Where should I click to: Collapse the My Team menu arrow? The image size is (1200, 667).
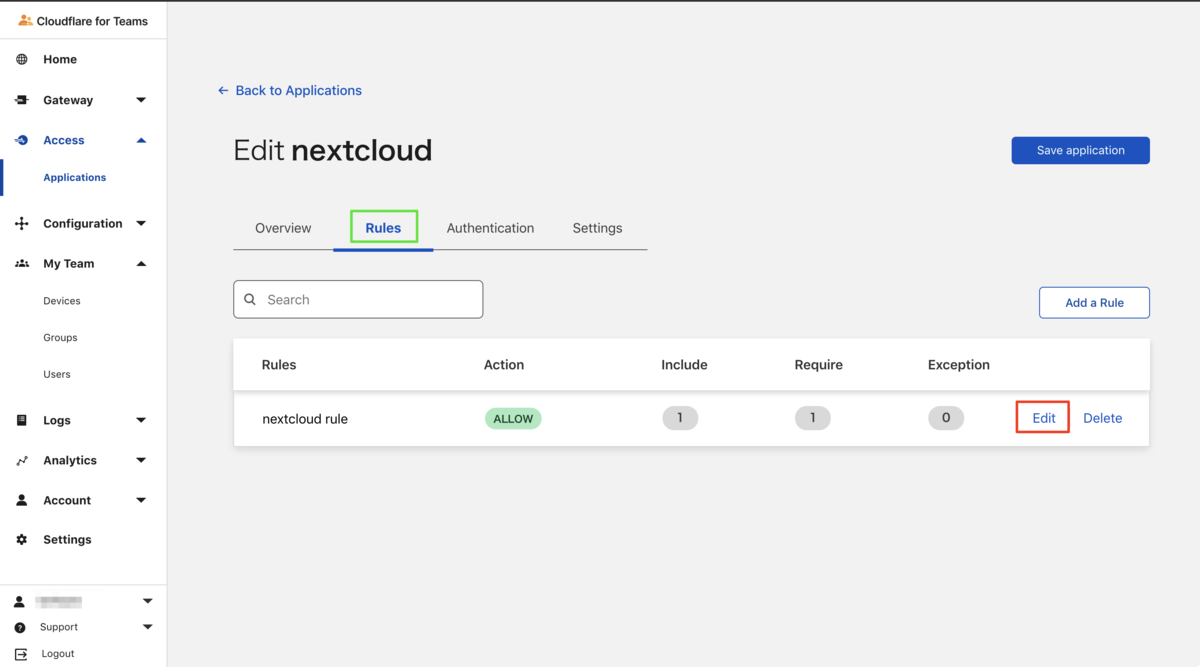point(141,264)
